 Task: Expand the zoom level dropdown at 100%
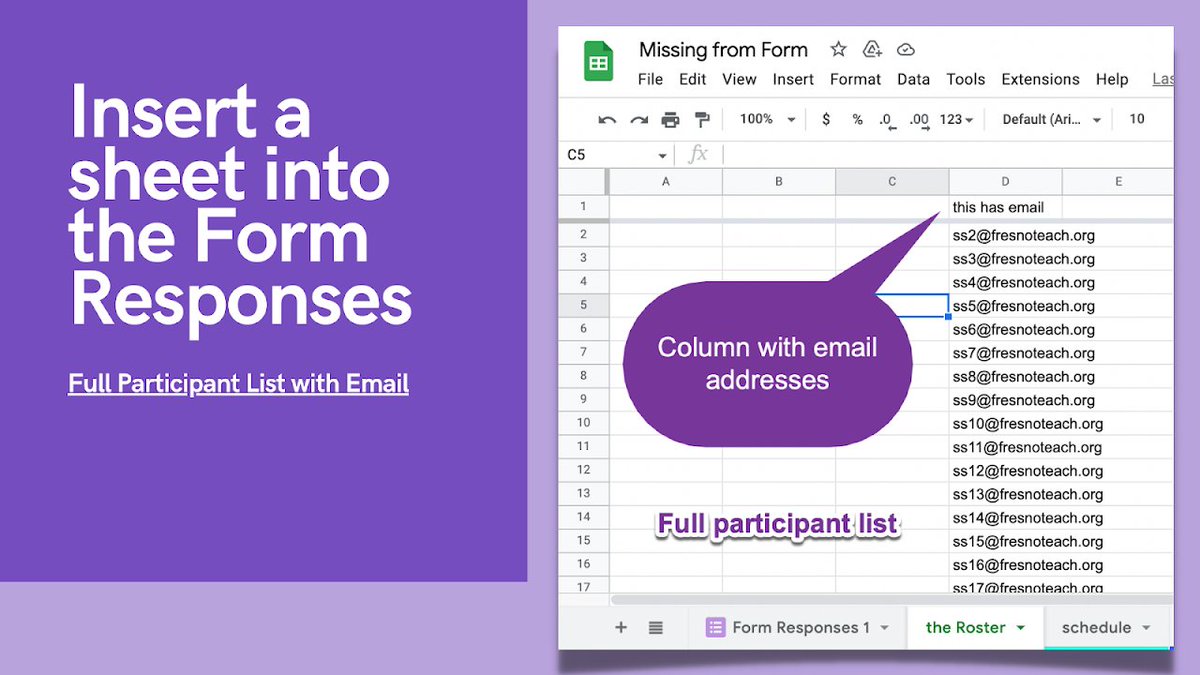click(765, 119)
